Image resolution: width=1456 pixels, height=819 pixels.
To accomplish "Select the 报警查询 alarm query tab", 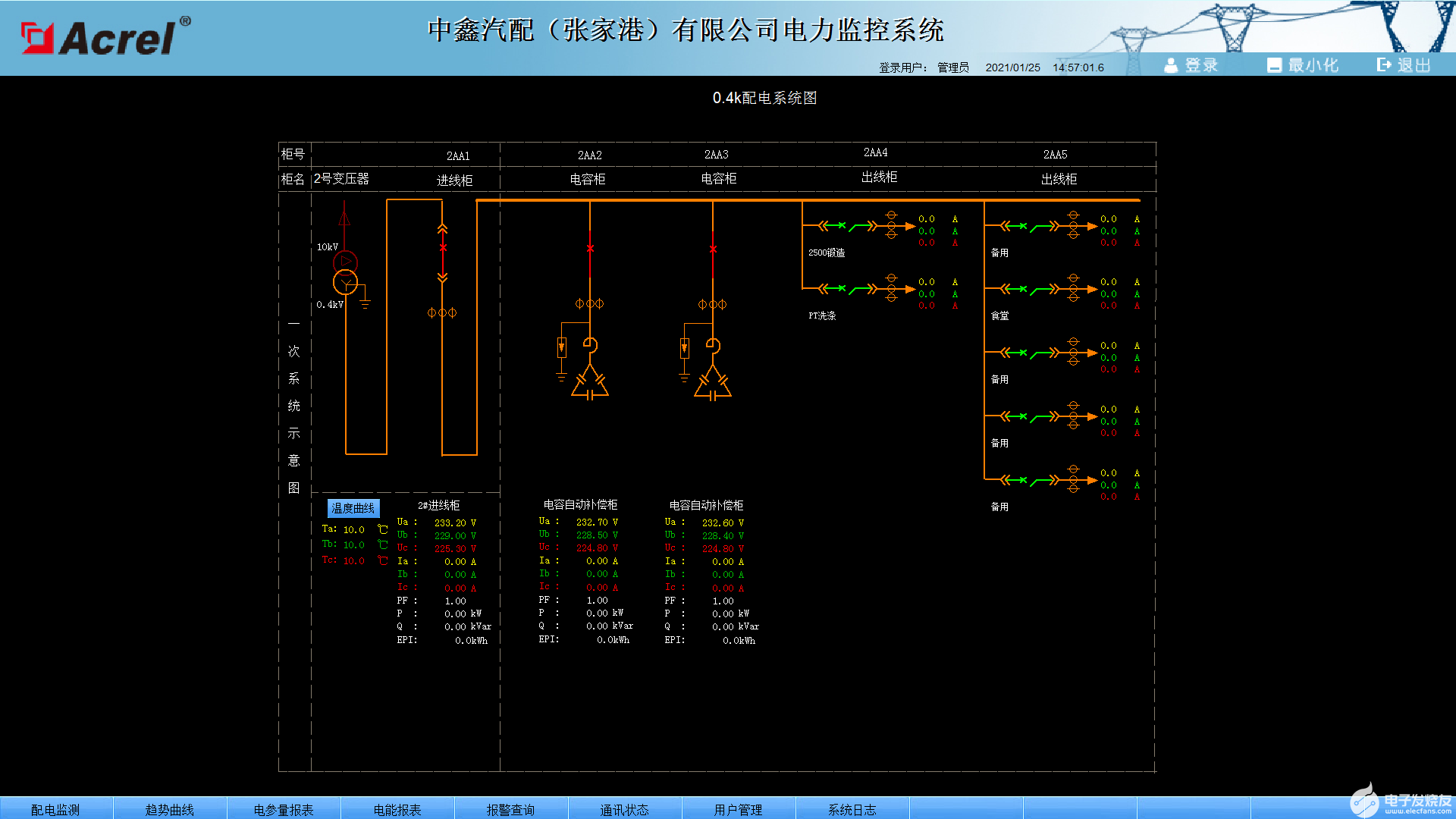I will [x=510, y=809].
